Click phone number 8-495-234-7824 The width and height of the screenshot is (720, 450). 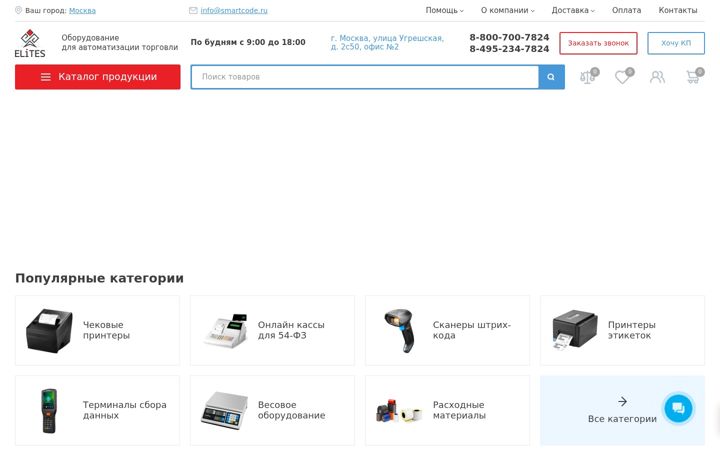pos(509,49)
